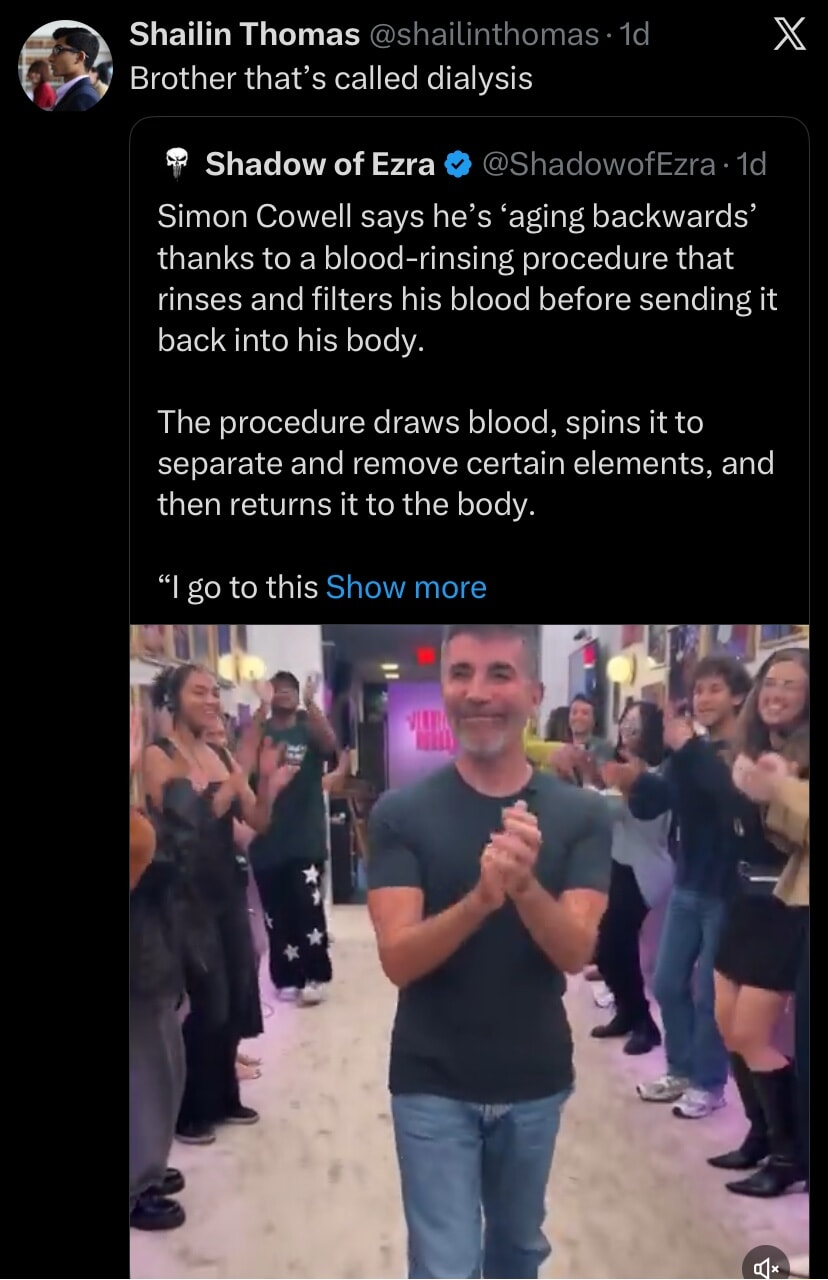Image resolution: width=828 pixels, height=1280 pixels.
Task: Open the Shadow of Ezra account name
Action: pyautogui.click(x=320, y=164)
